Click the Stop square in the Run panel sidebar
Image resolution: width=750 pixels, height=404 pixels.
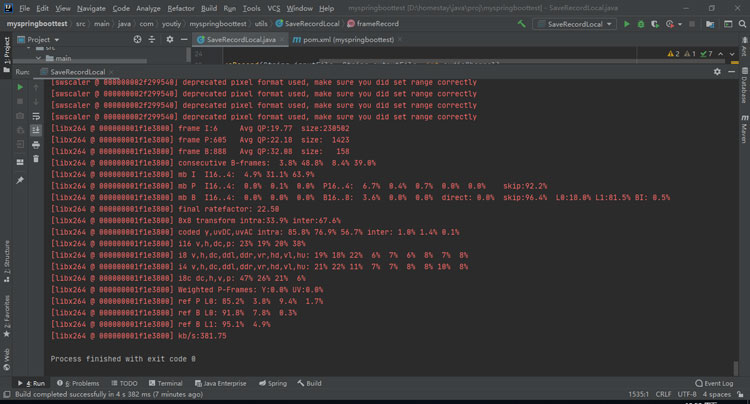20,101
